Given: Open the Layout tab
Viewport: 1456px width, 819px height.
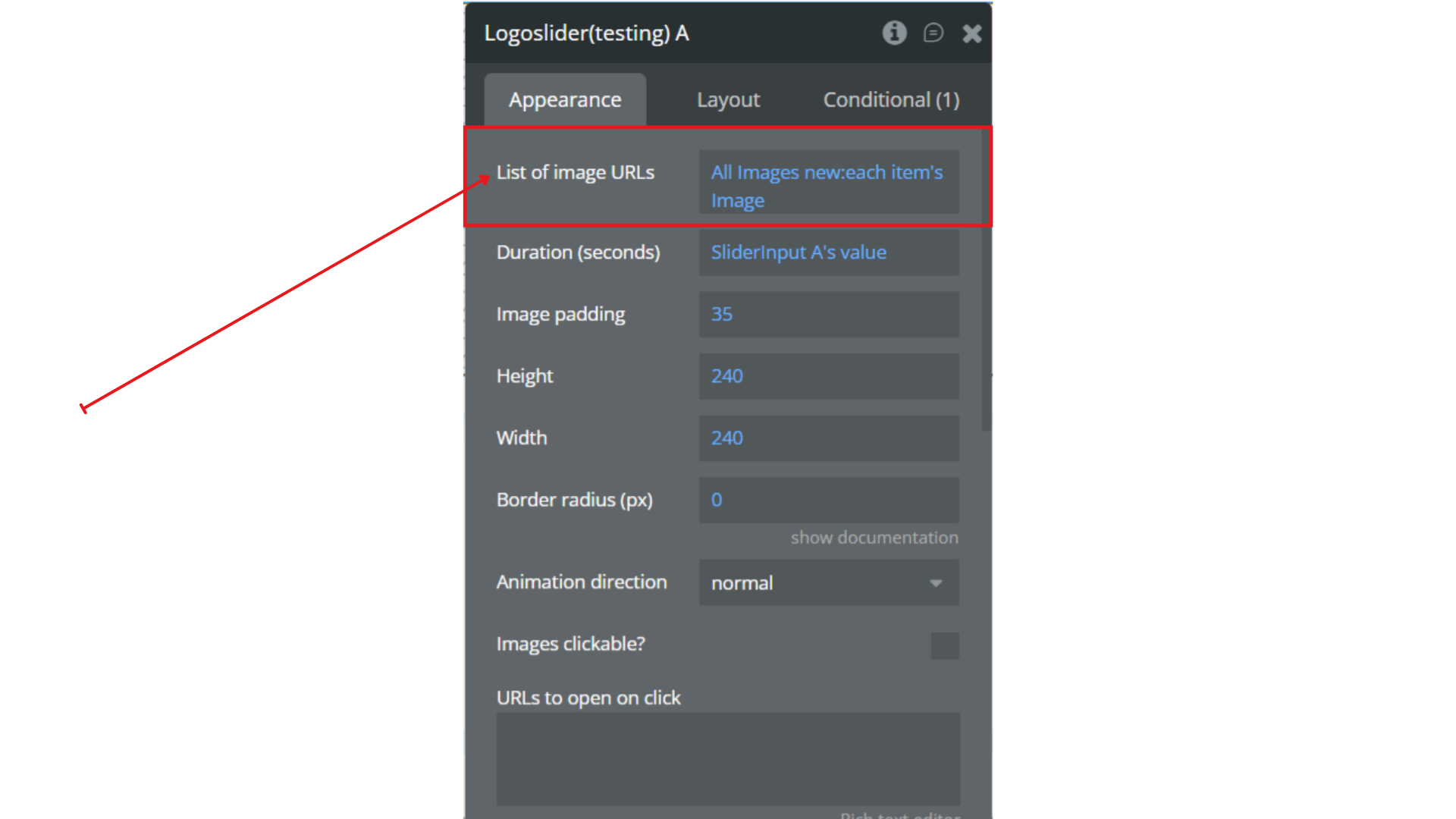Looking at the screenshot, I should (728, 99).
